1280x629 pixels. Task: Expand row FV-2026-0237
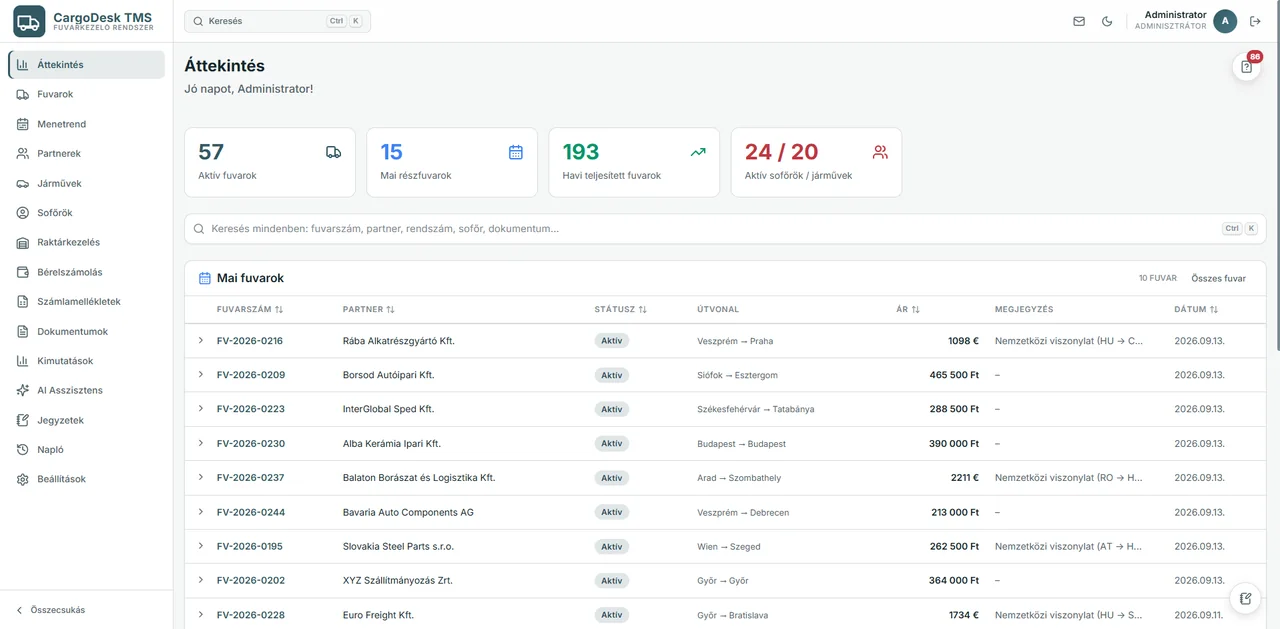click(x=201, y=477)
